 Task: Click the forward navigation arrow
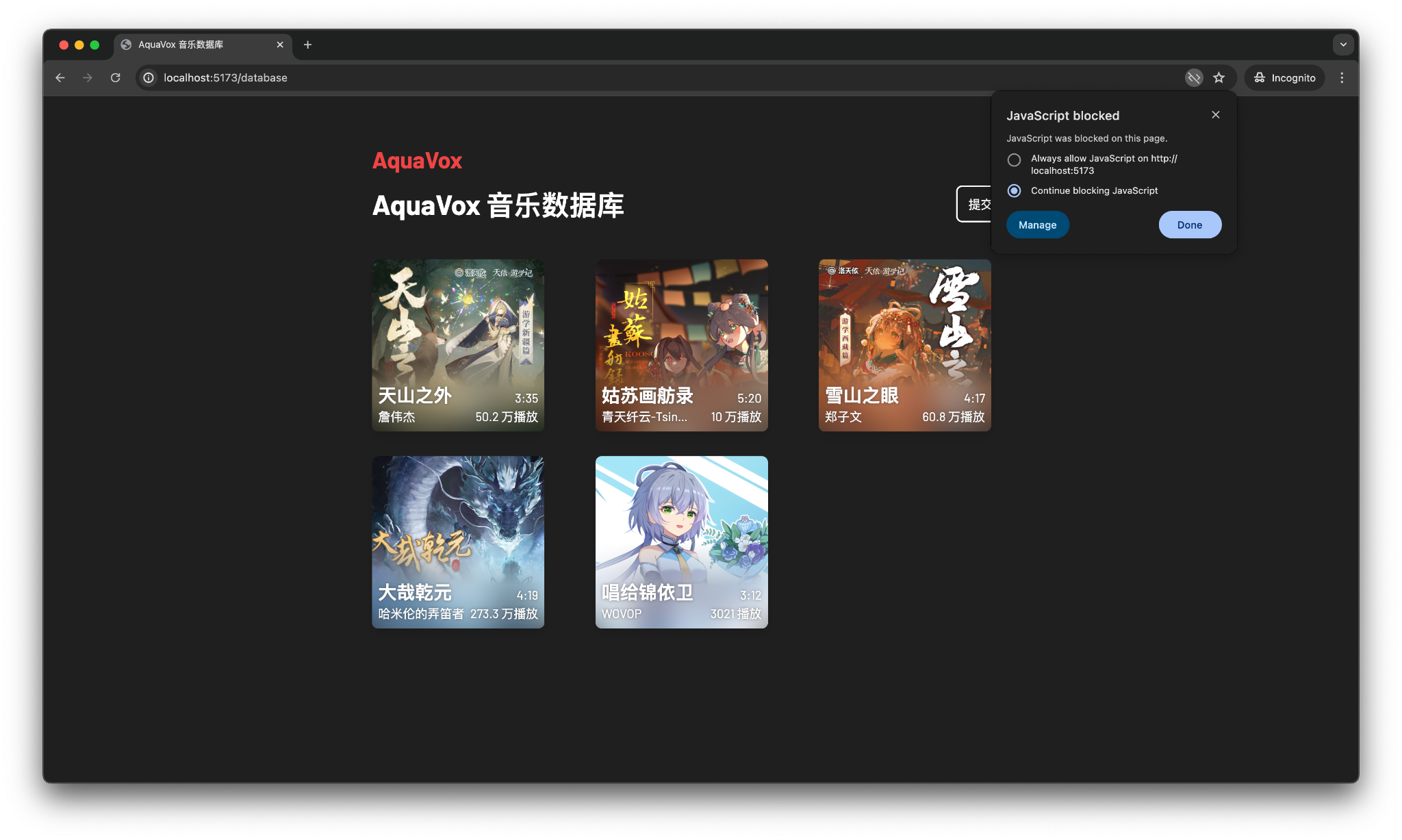click(x=88, y=77)
